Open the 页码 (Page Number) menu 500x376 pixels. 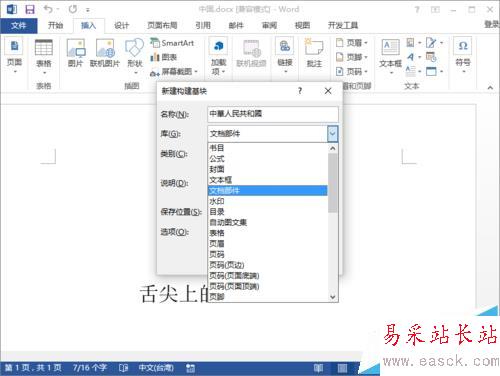(x=351, y=71)
